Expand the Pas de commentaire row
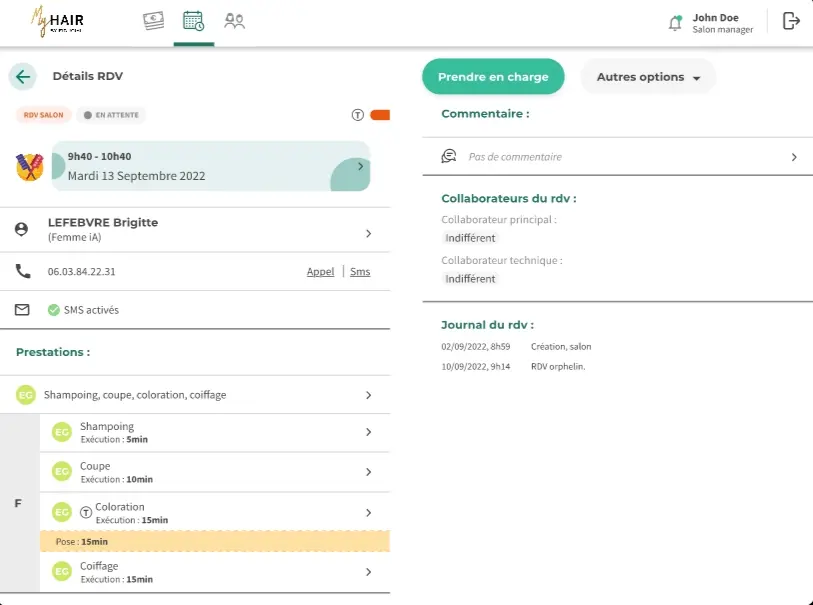Image resolution: width=813 pixels, height=605 pixels. [x=794, y=157]
